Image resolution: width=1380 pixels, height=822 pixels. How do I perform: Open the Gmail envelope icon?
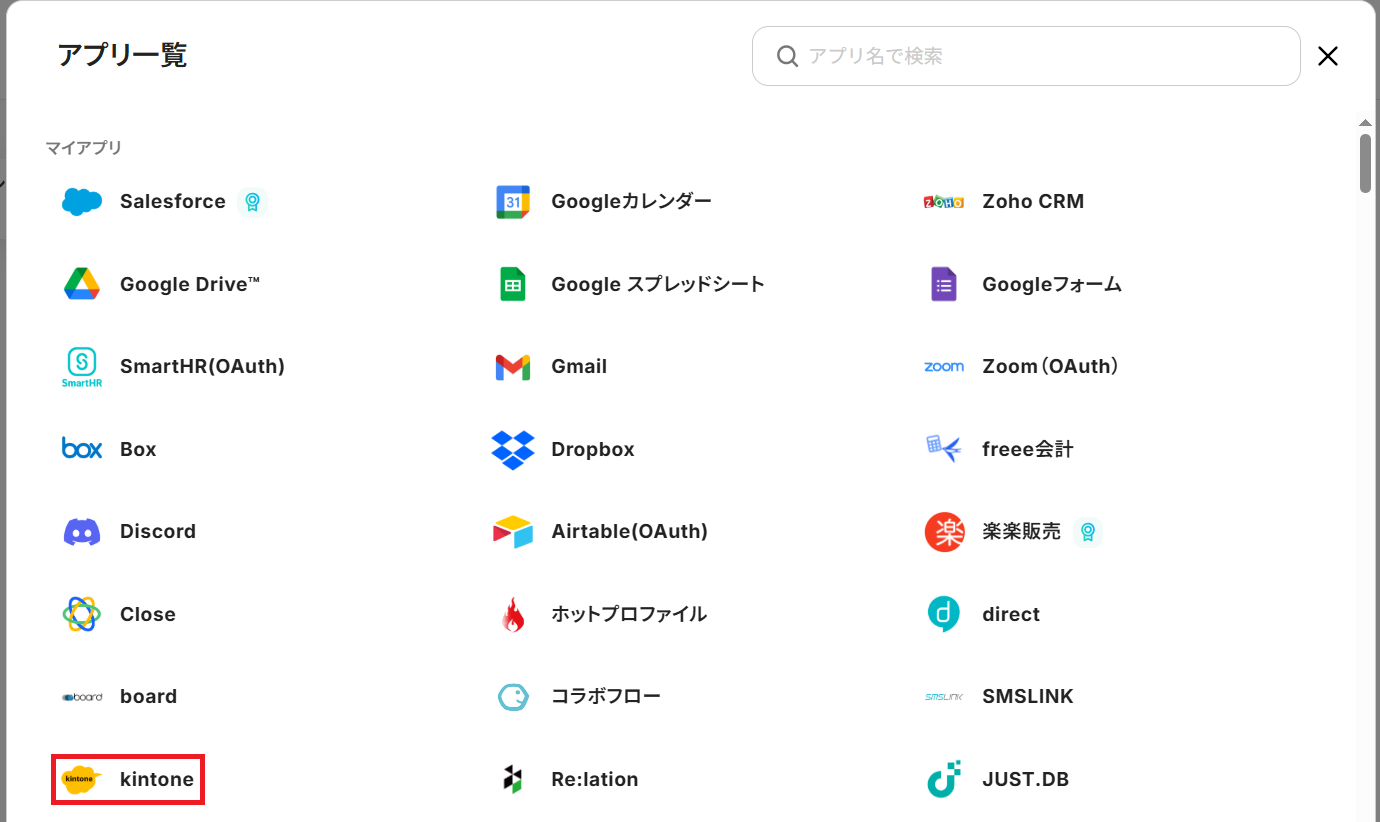[x=513, y=367]
